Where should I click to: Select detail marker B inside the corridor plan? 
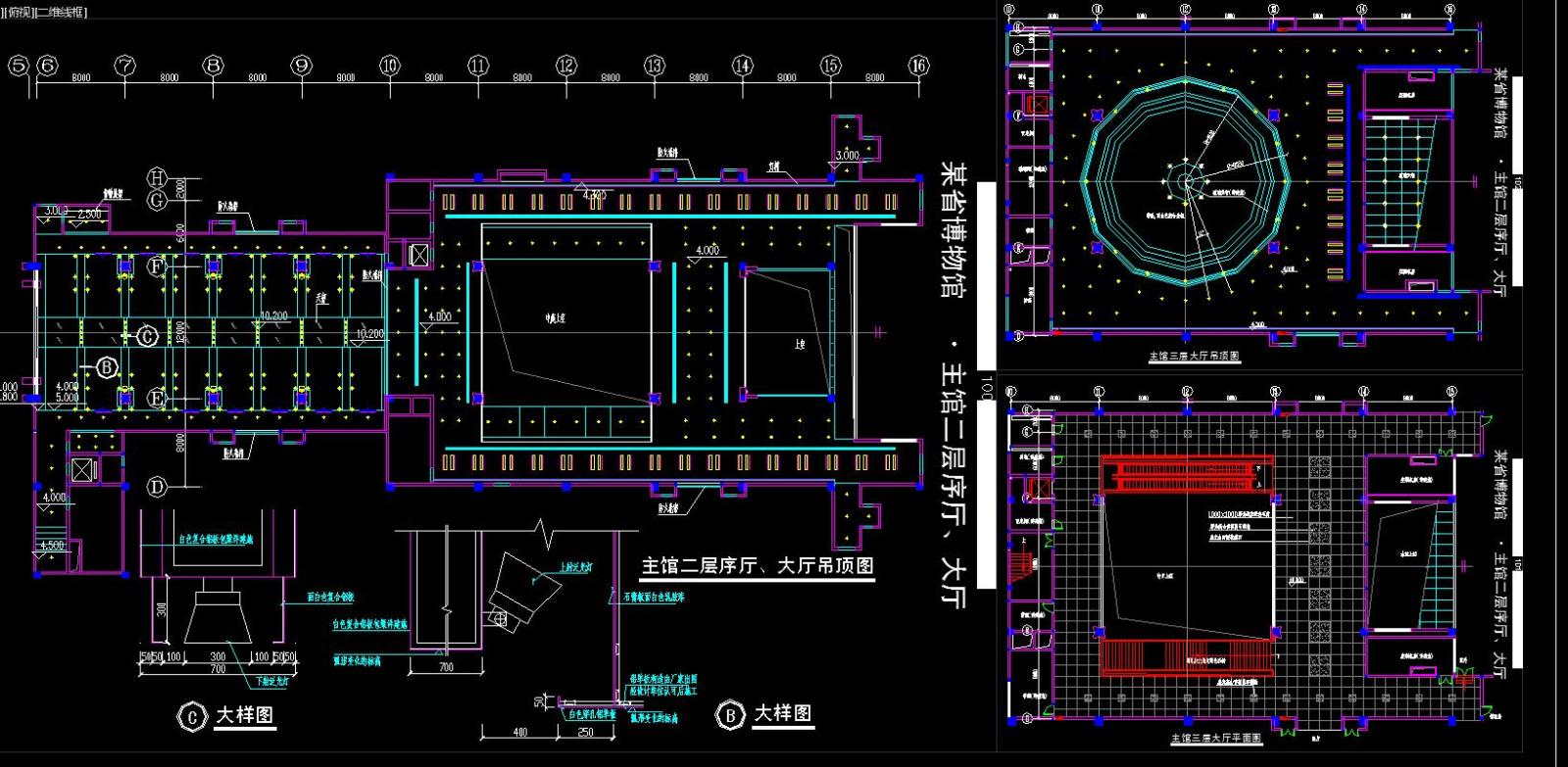point(107,368)
